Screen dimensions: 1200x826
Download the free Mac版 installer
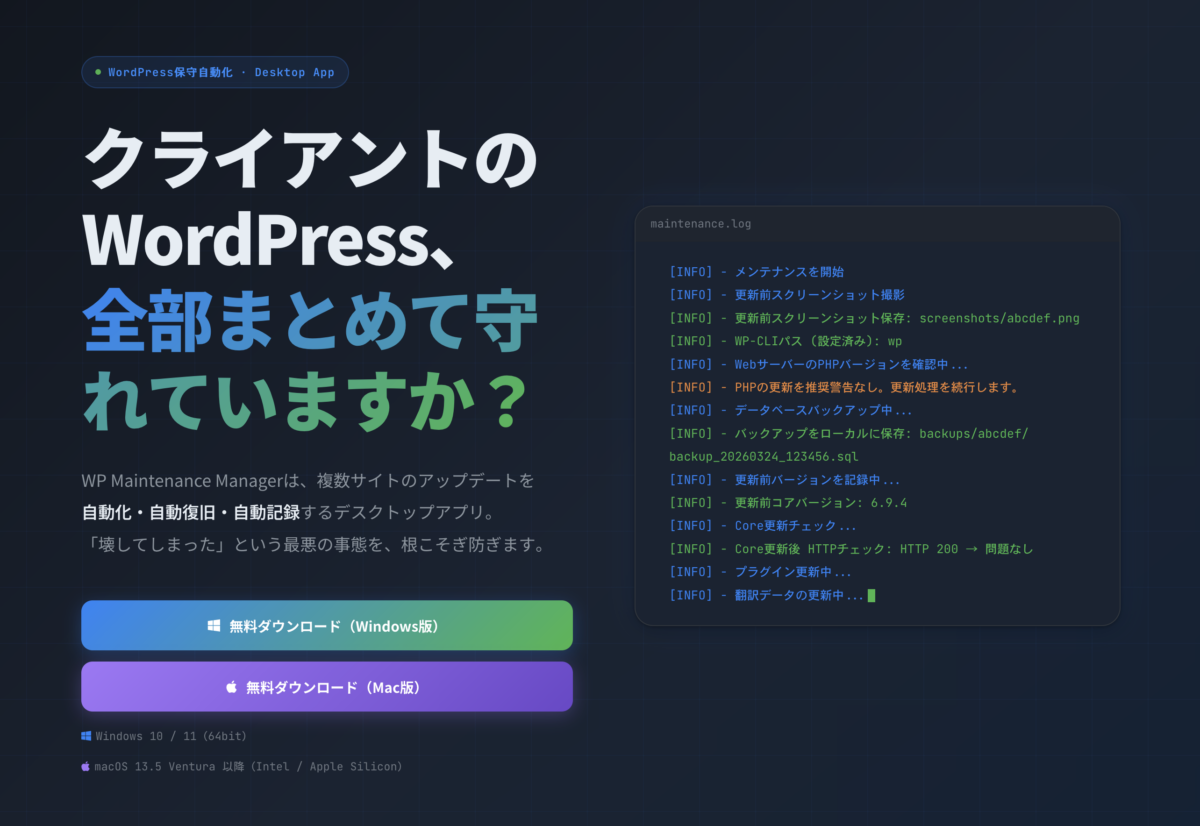click(x=327, y=687)
